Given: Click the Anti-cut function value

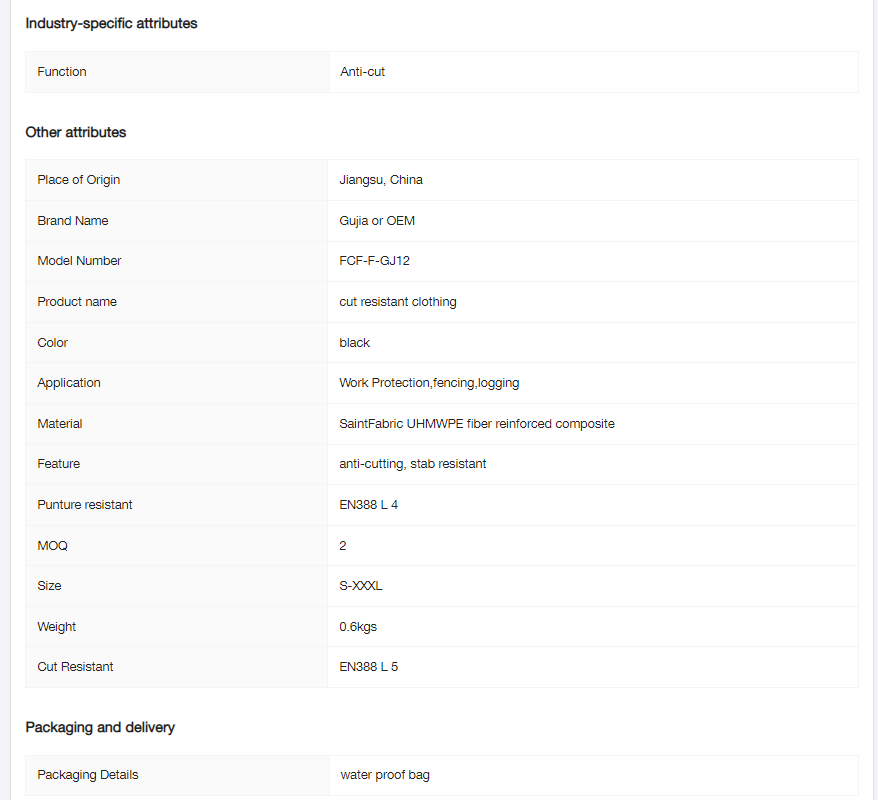Looking at the screenshot, I should (x=362, y=72).
